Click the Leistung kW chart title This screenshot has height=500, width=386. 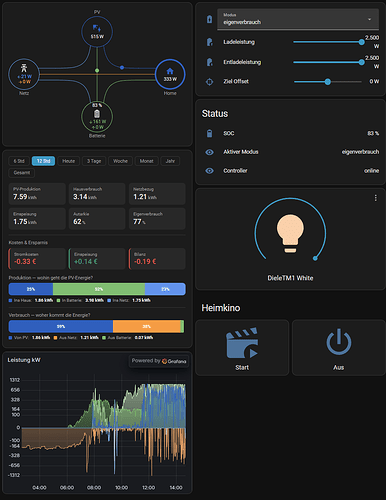(x=24, y=360)
